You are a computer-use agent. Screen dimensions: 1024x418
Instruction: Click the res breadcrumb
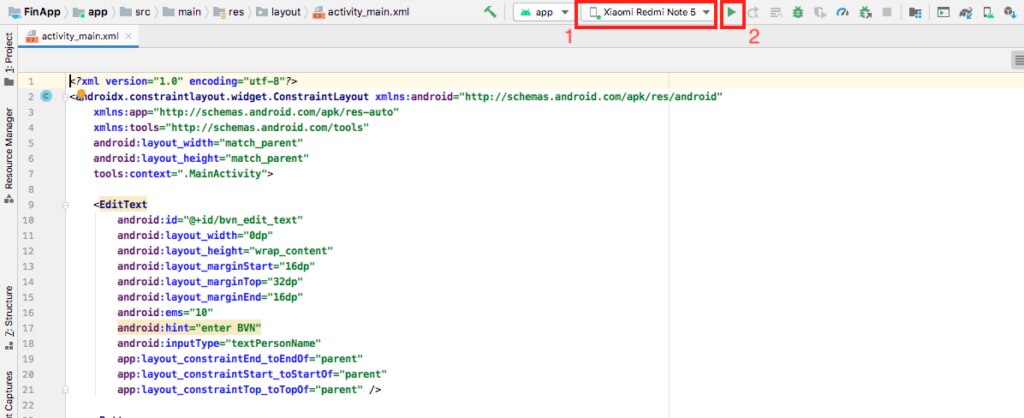pos(227,12)
